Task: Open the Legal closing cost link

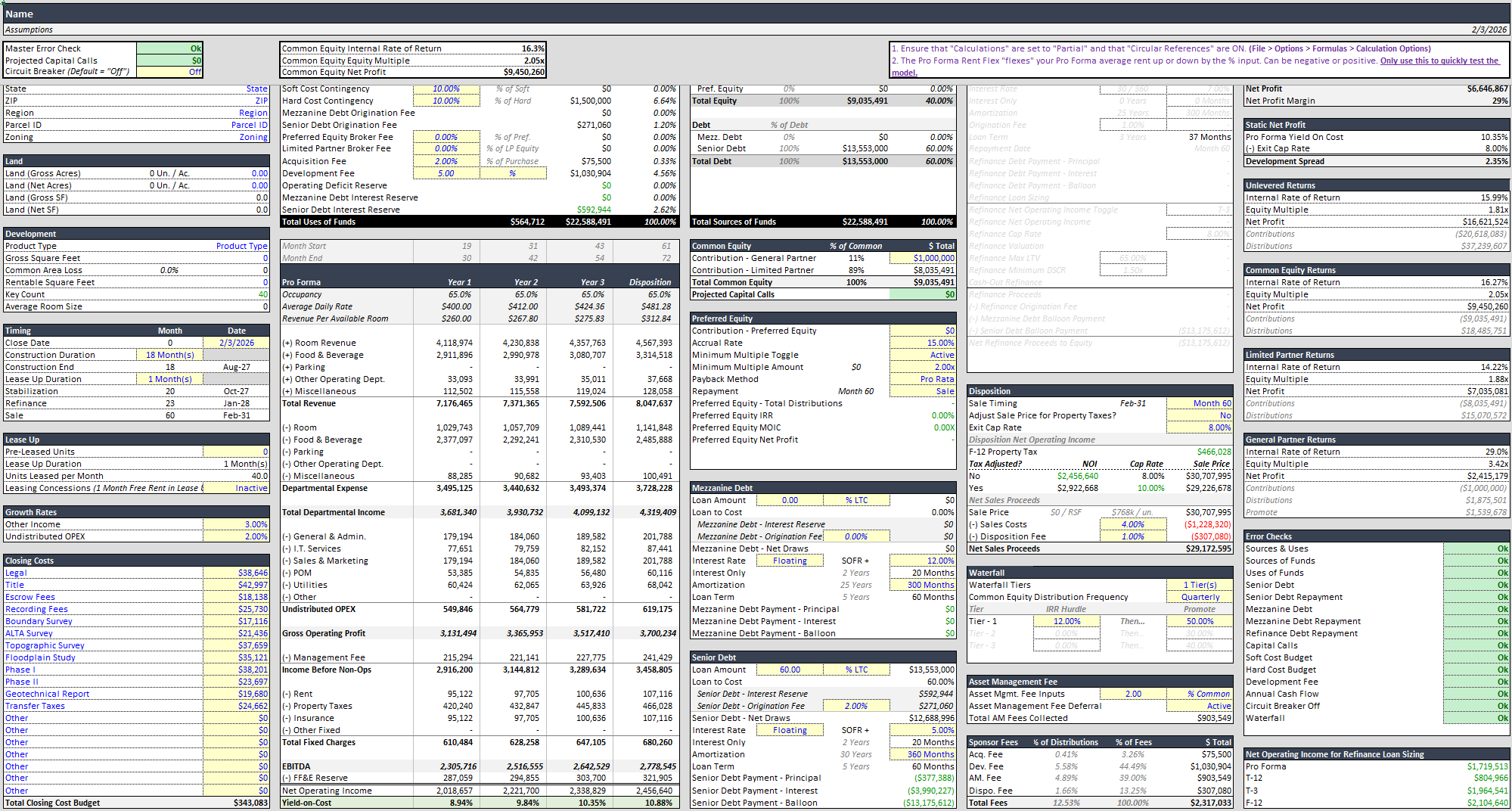Action: point(16,573)
